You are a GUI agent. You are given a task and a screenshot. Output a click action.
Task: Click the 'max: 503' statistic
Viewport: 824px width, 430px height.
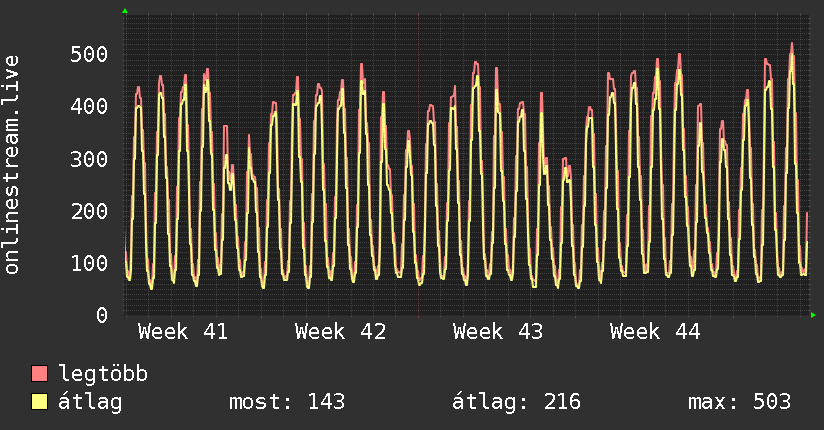coord(739,402)
